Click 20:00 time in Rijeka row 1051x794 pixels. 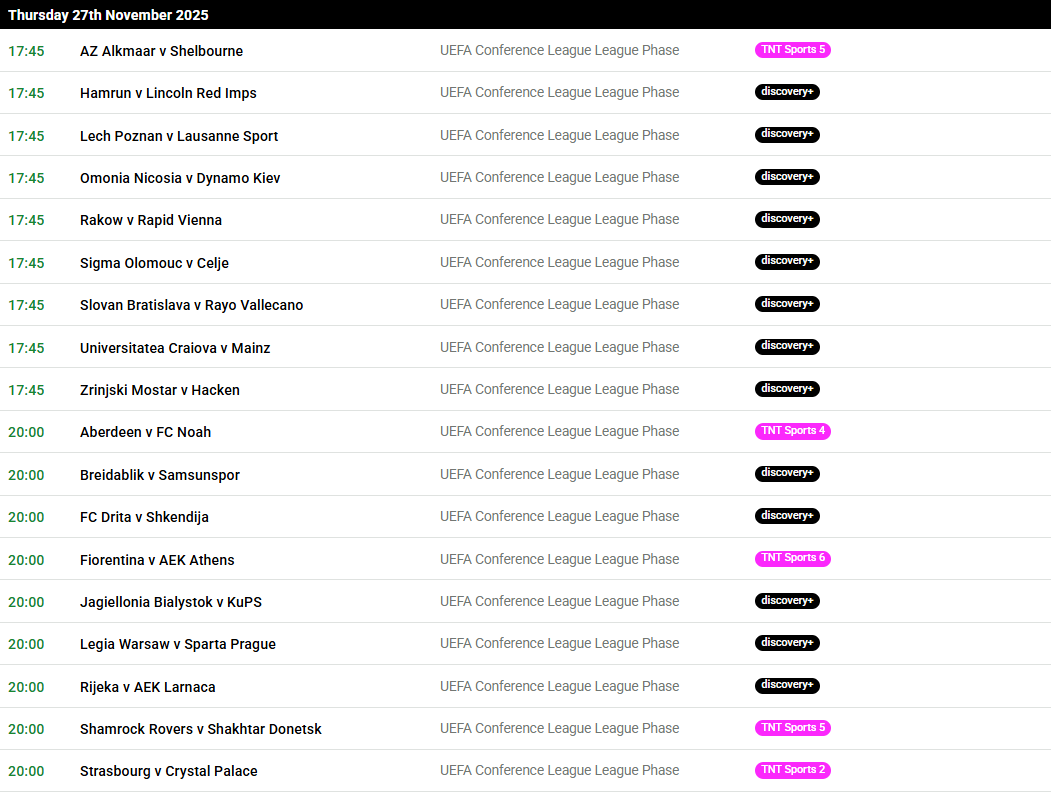pyautogui.click(x=26, y=687)
